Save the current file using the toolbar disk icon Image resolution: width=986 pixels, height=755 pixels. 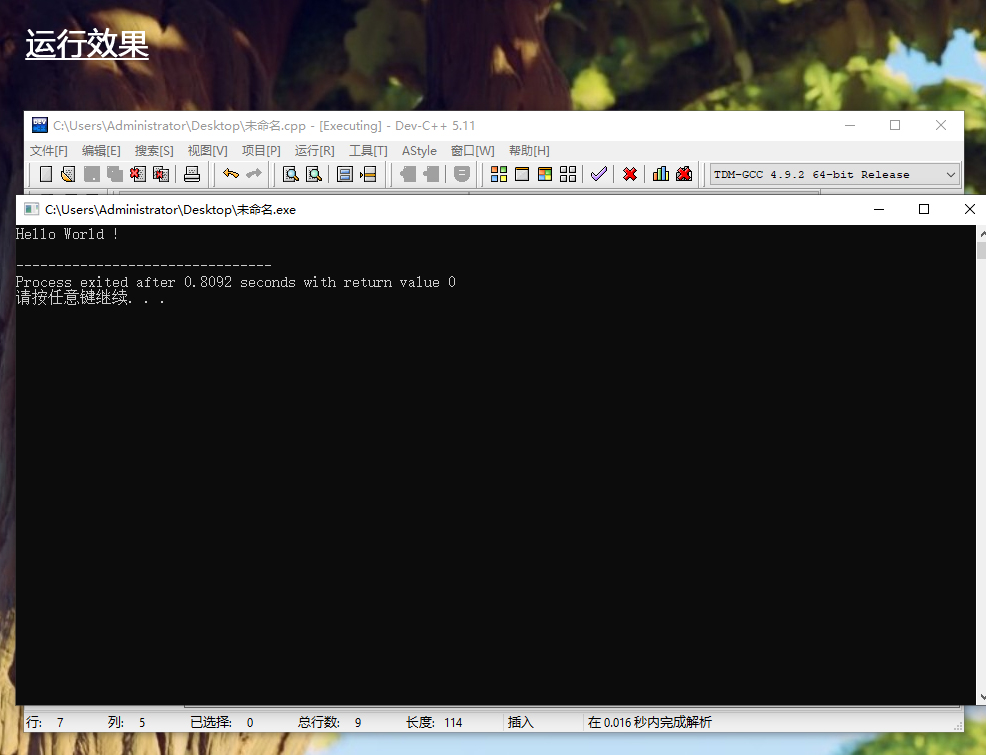point(92,174)
